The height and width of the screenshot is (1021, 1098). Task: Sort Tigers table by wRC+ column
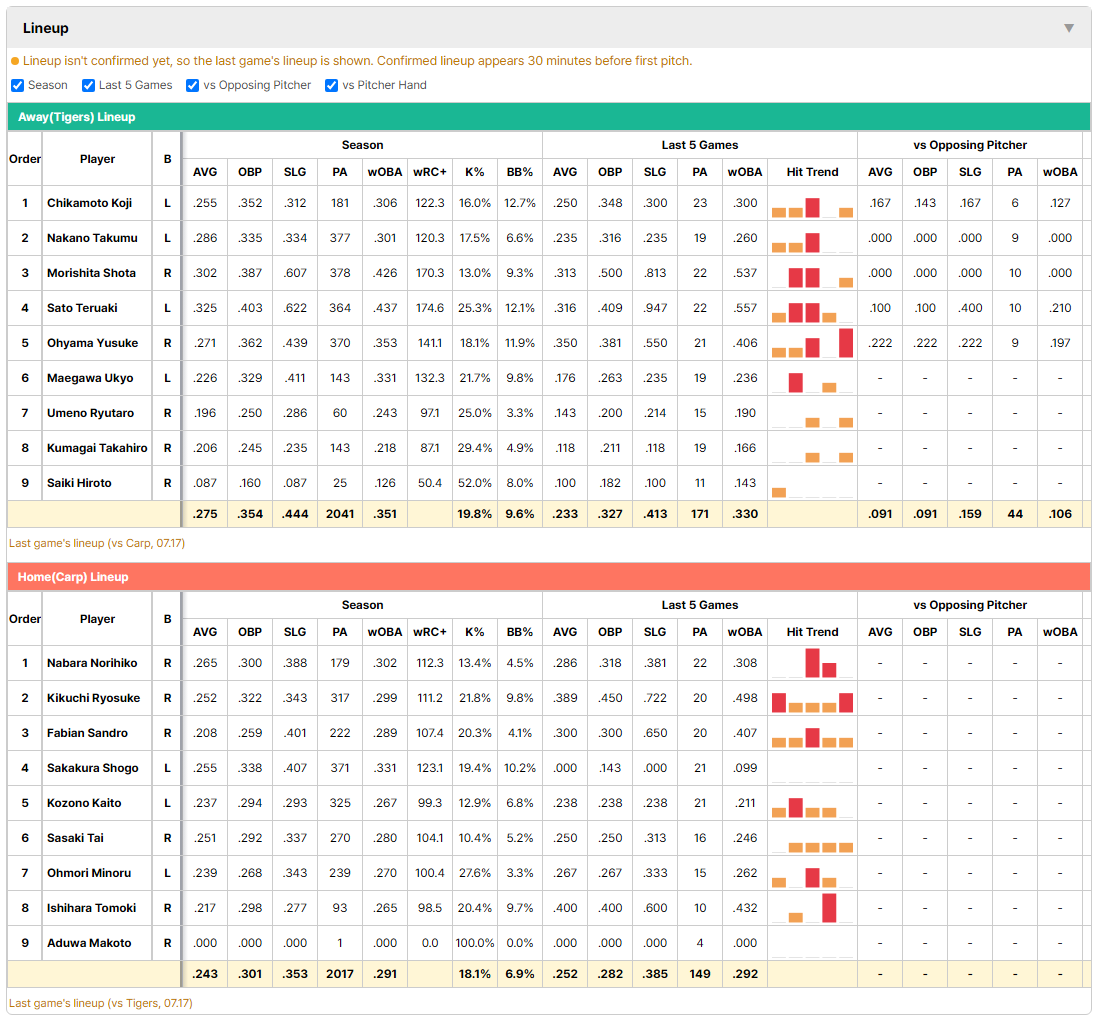[x=429, y=172]
